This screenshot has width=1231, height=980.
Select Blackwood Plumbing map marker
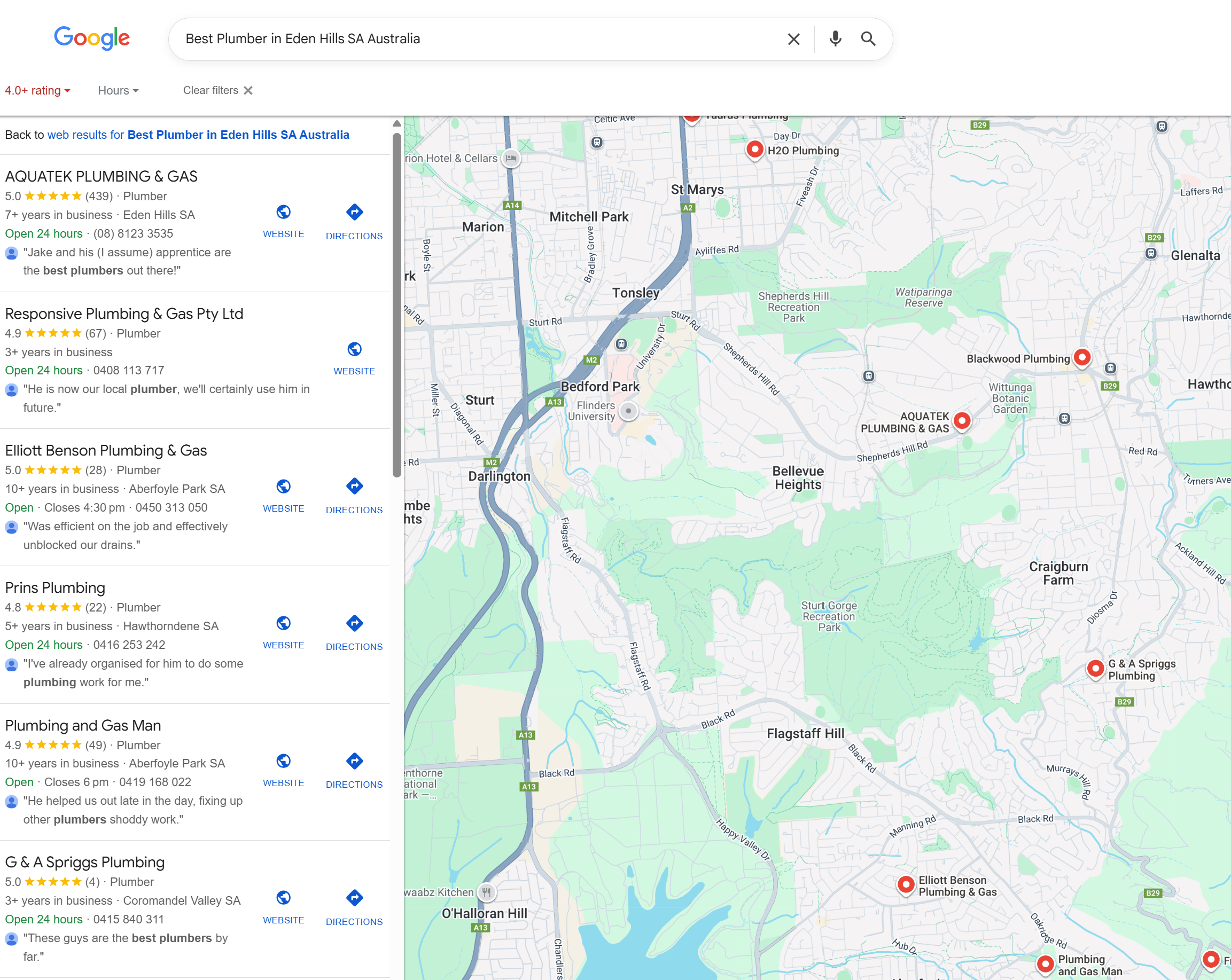click(x=1081, y=357)
